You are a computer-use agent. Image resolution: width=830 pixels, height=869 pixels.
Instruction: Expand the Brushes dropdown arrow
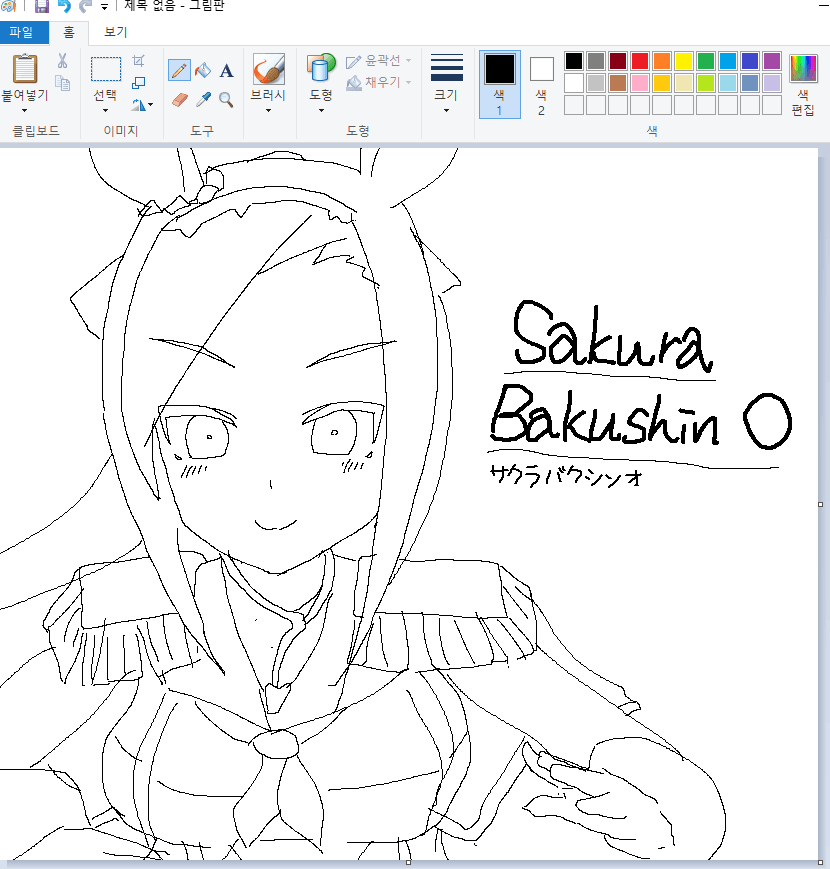(269, 110)
